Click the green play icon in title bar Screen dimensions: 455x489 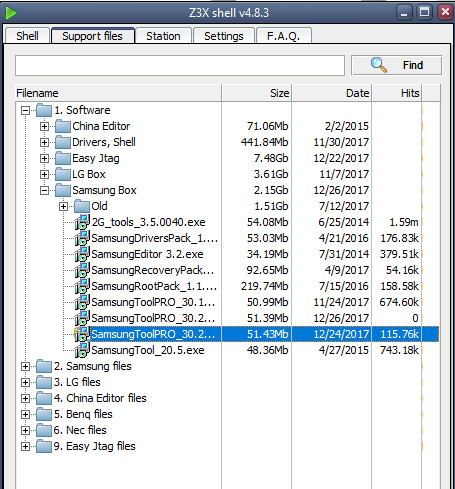point(11,13)
